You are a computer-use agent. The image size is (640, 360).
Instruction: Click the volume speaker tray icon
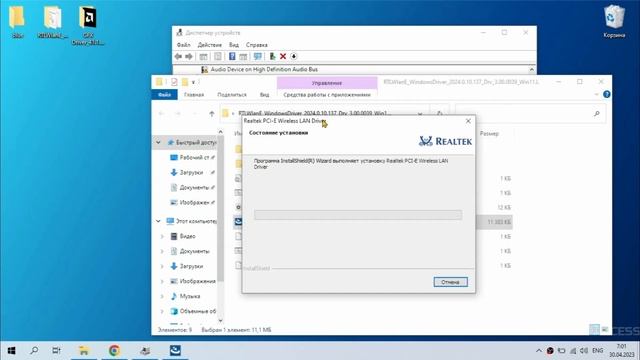tap(584, 351)
